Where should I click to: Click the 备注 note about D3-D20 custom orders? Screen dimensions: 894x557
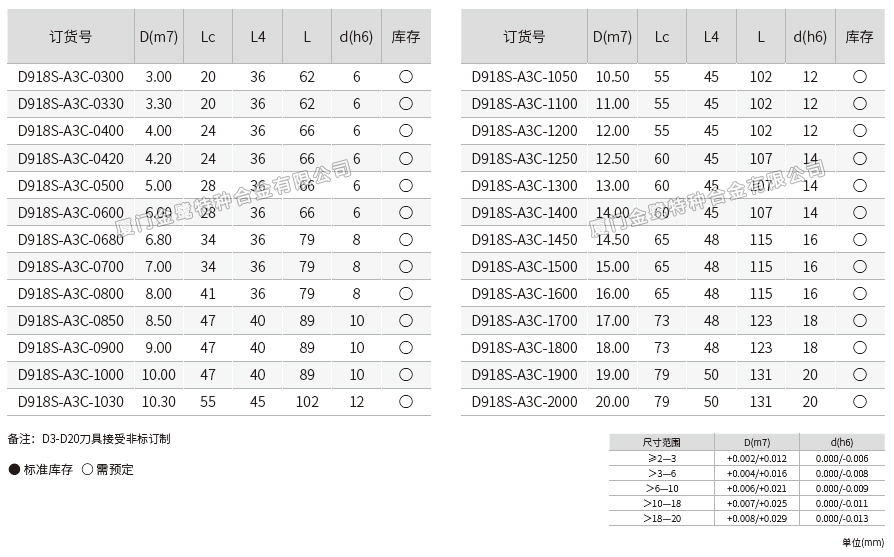point(89,439)
